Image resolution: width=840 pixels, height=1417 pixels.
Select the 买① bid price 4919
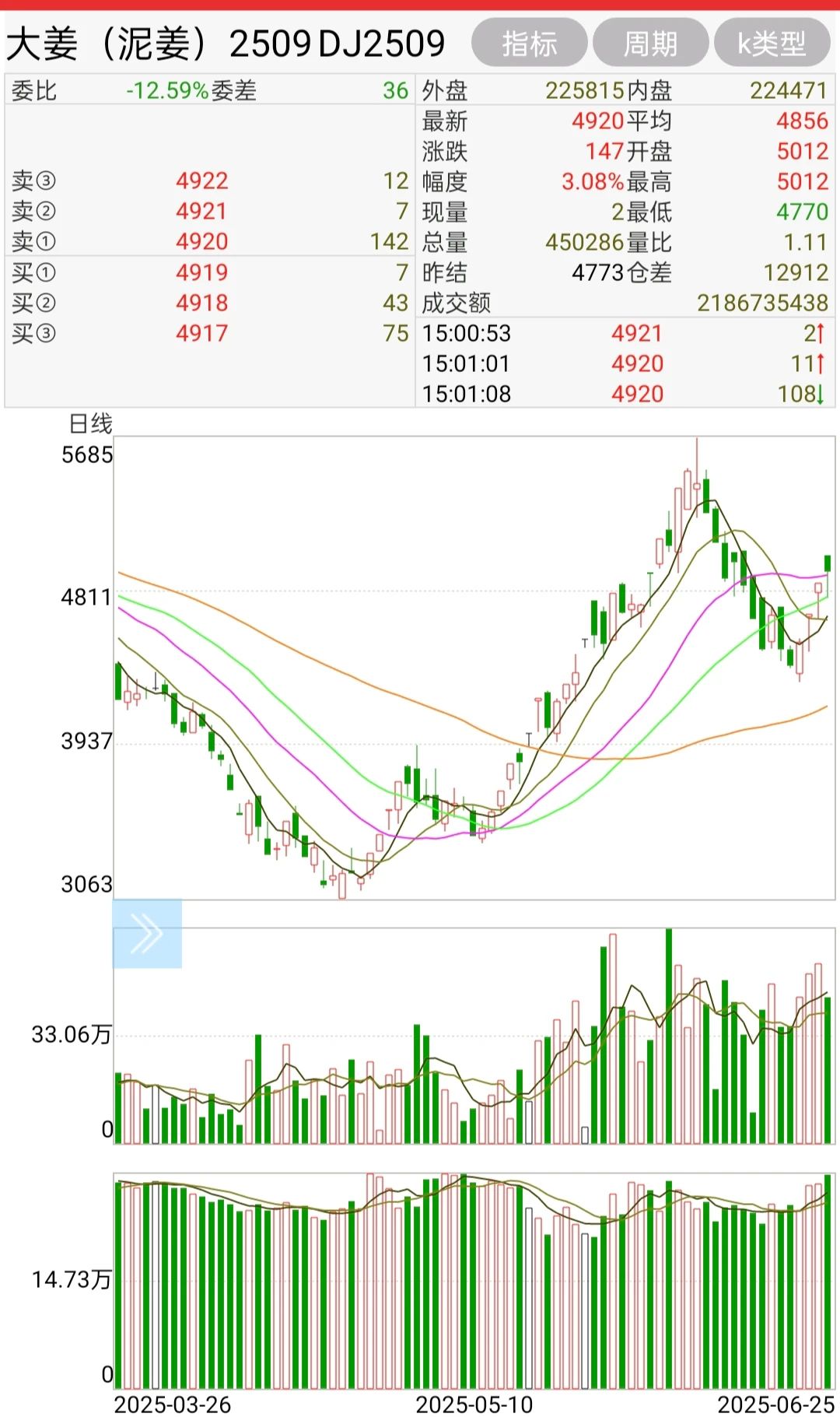201,273
